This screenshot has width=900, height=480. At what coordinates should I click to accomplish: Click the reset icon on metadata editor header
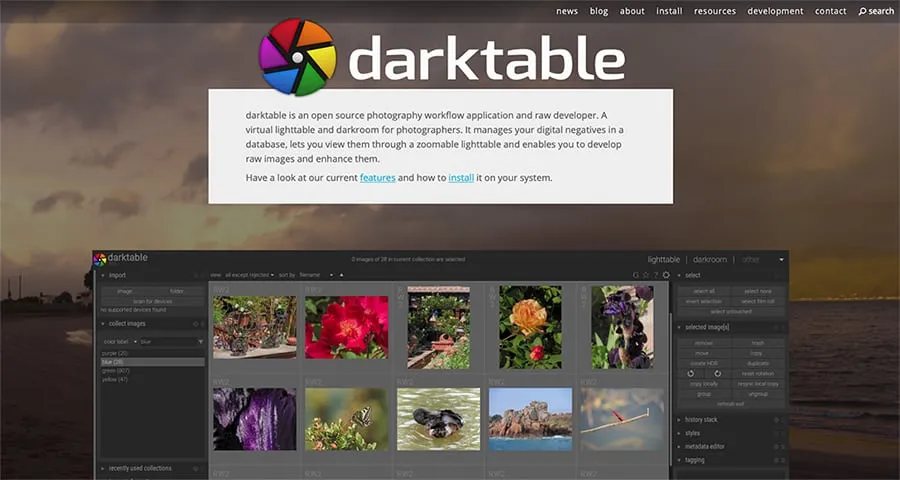coord(776,447)
